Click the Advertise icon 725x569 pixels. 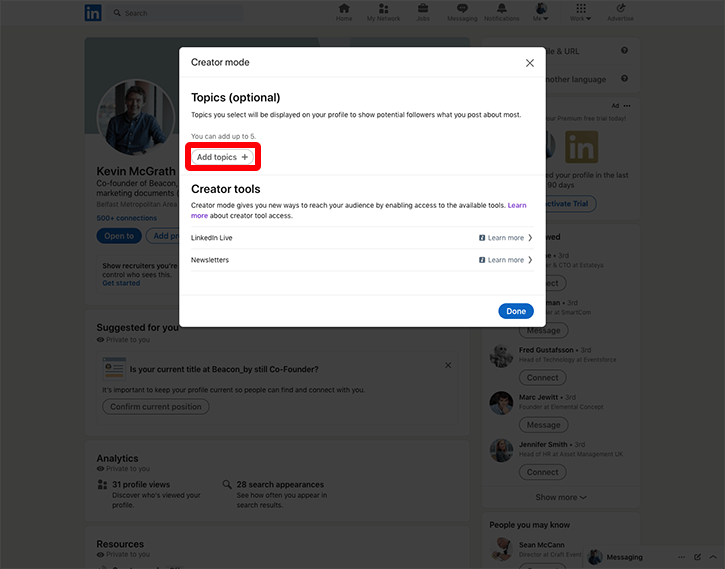pos(621,8)
